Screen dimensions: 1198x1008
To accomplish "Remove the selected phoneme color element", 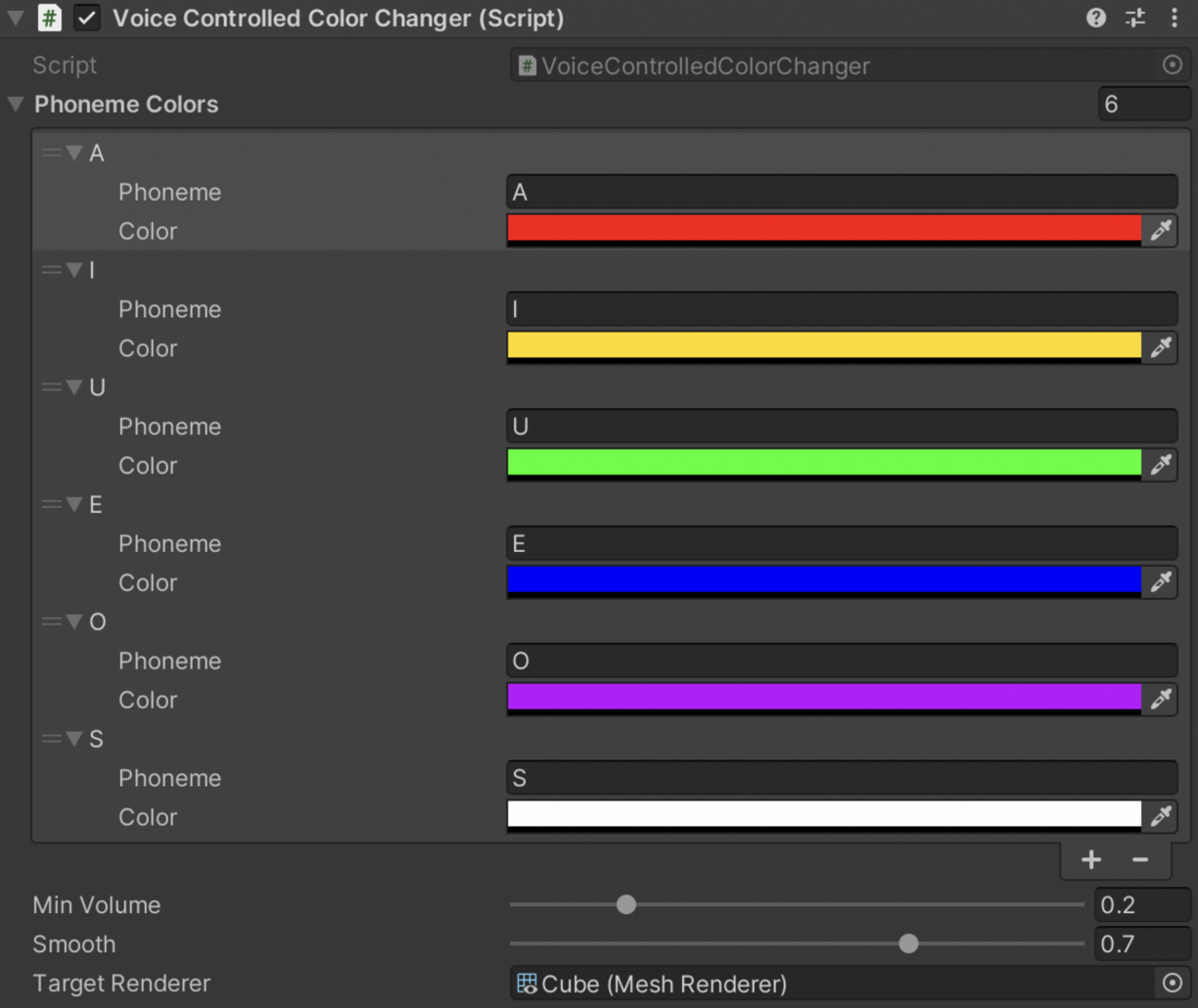I will (x=1140, y=860).
